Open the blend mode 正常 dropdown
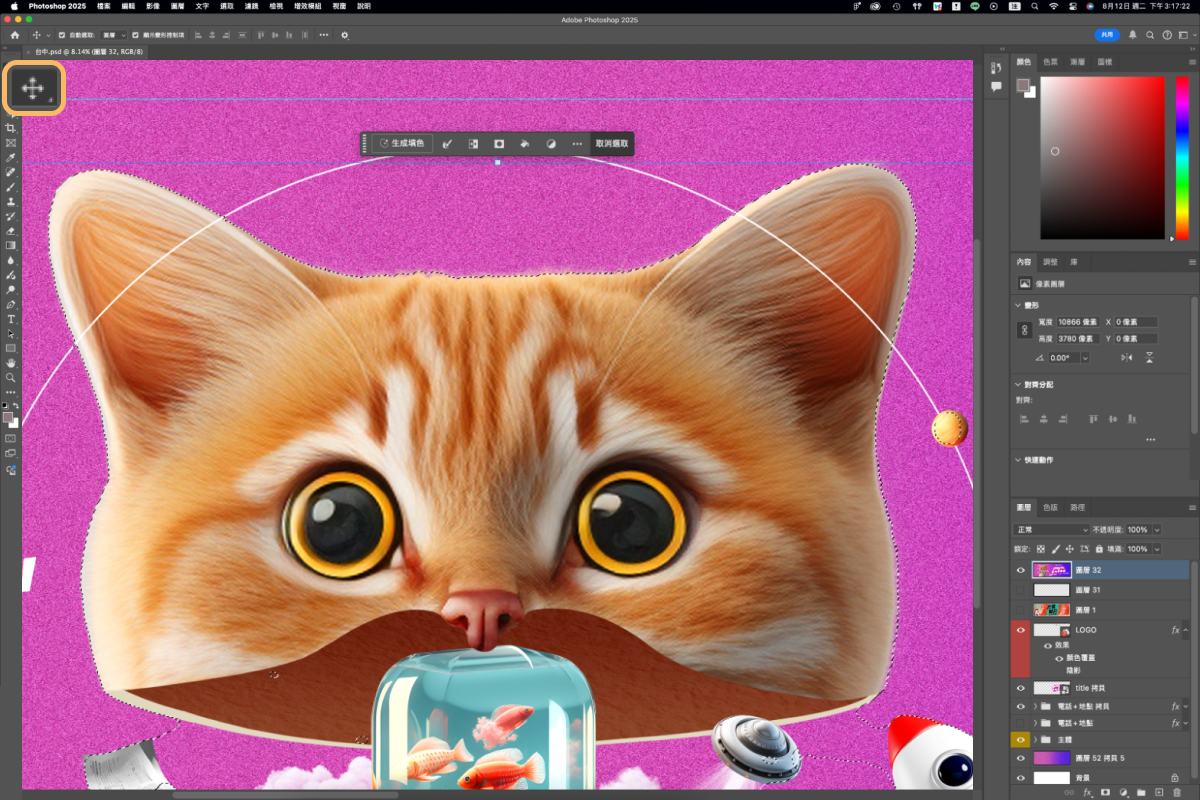Image resolution: width=1200 pixels, height=800 pixels. click(1052, 529)
